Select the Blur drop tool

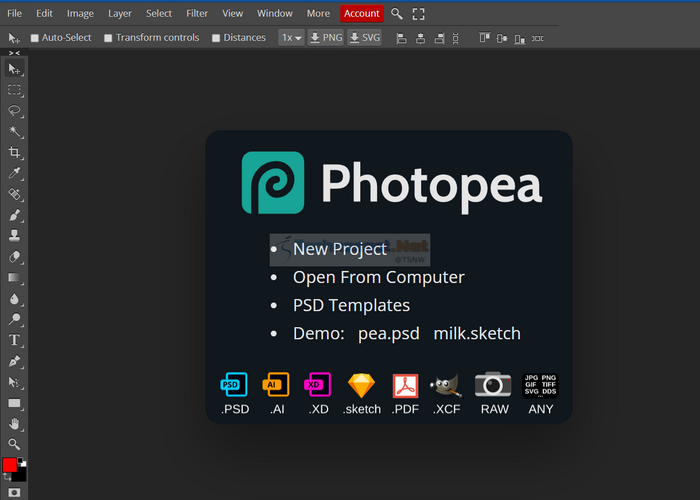(14, 298)
